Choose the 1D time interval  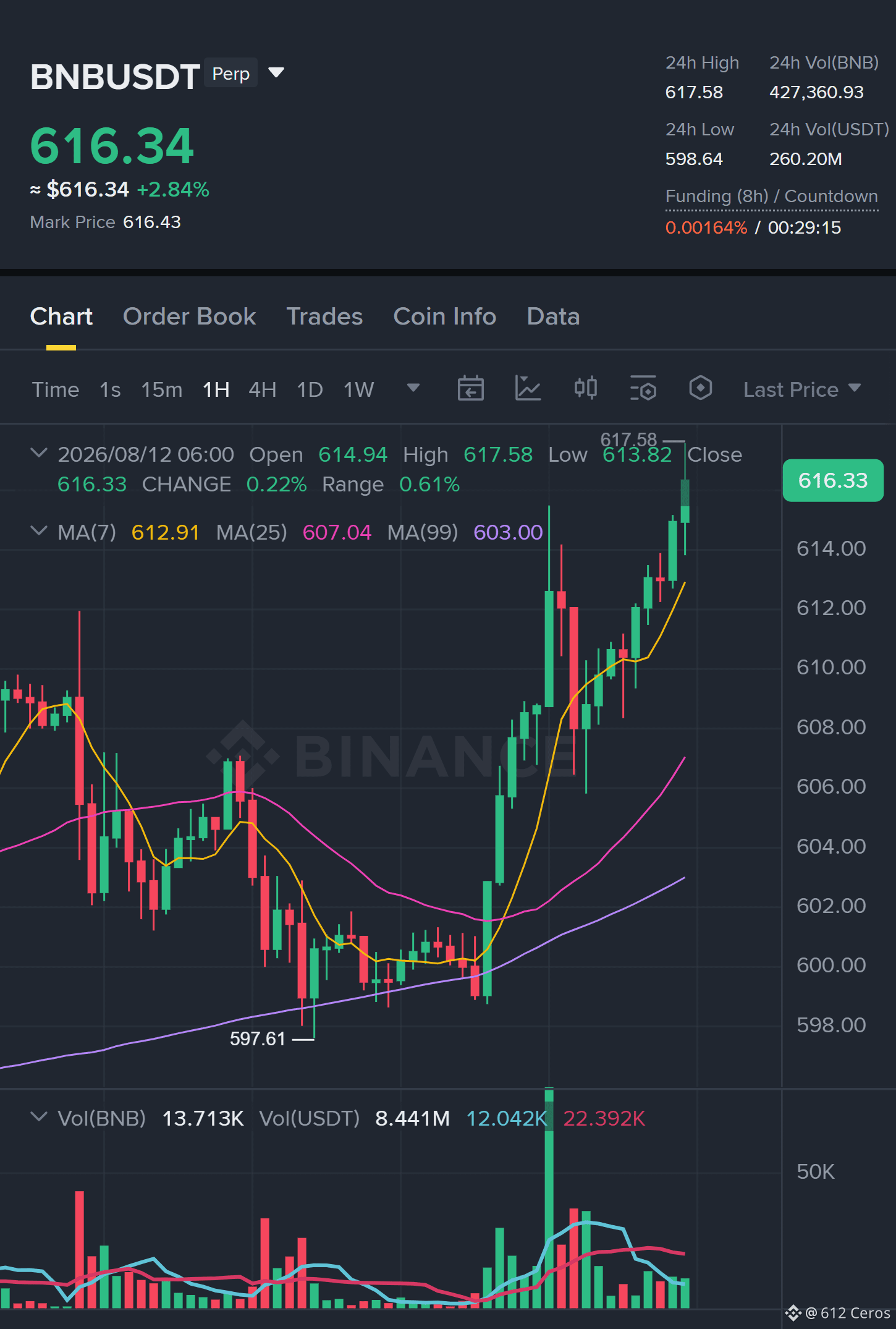(x=310, y=389)
